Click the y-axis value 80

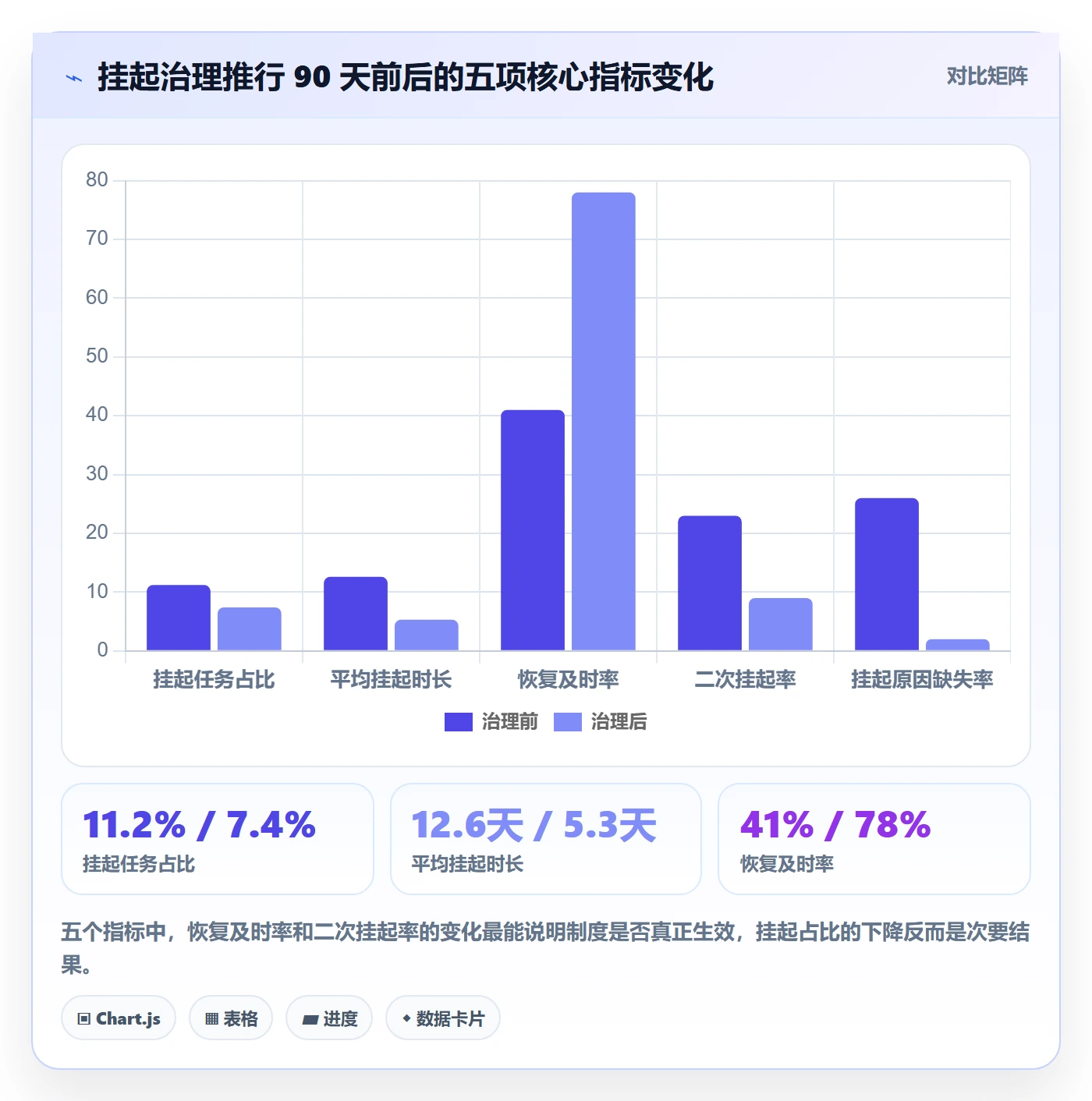coord(97,180)
